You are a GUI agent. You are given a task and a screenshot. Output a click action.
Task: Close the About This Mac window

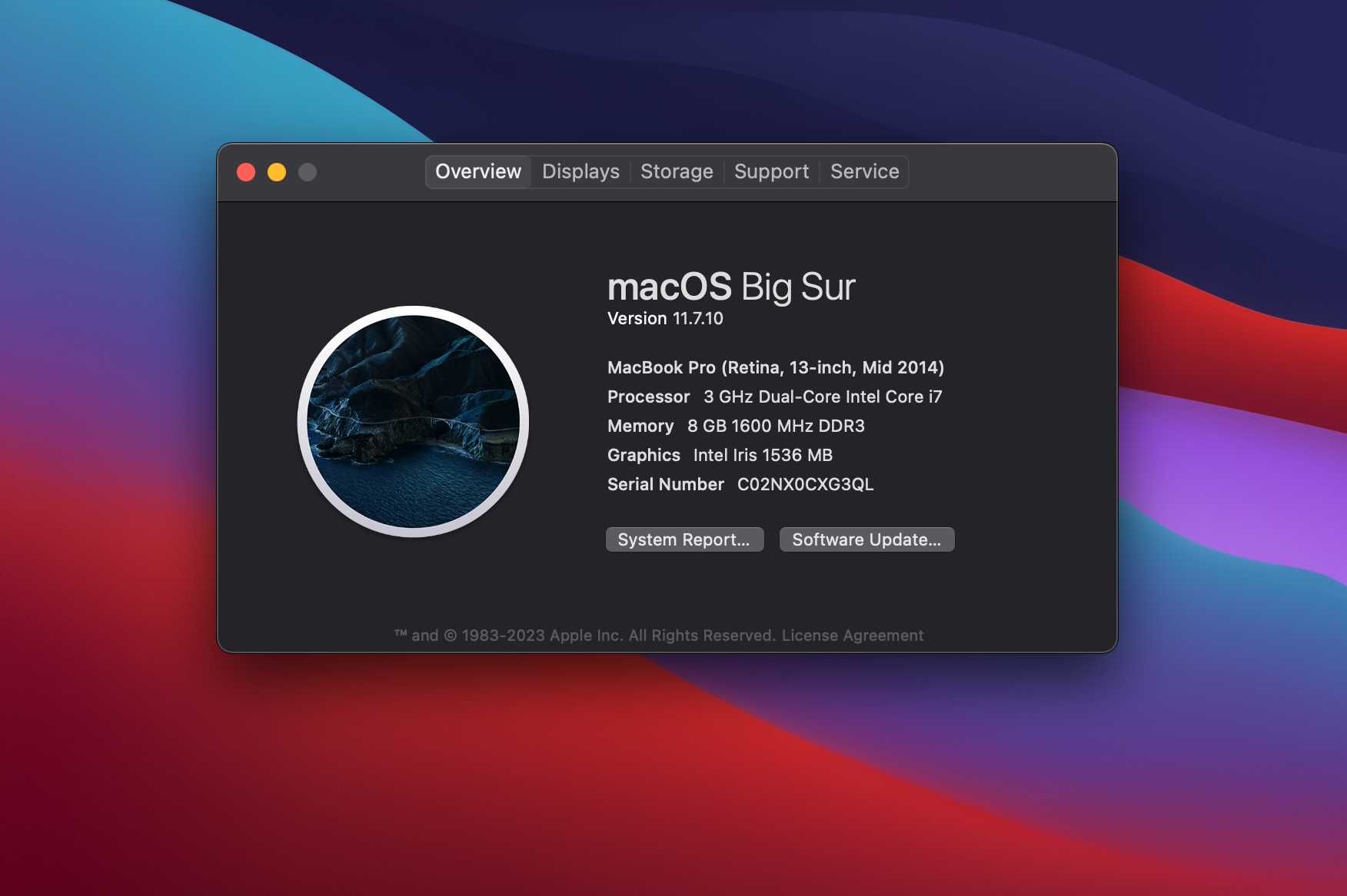(x=246, y=172)
